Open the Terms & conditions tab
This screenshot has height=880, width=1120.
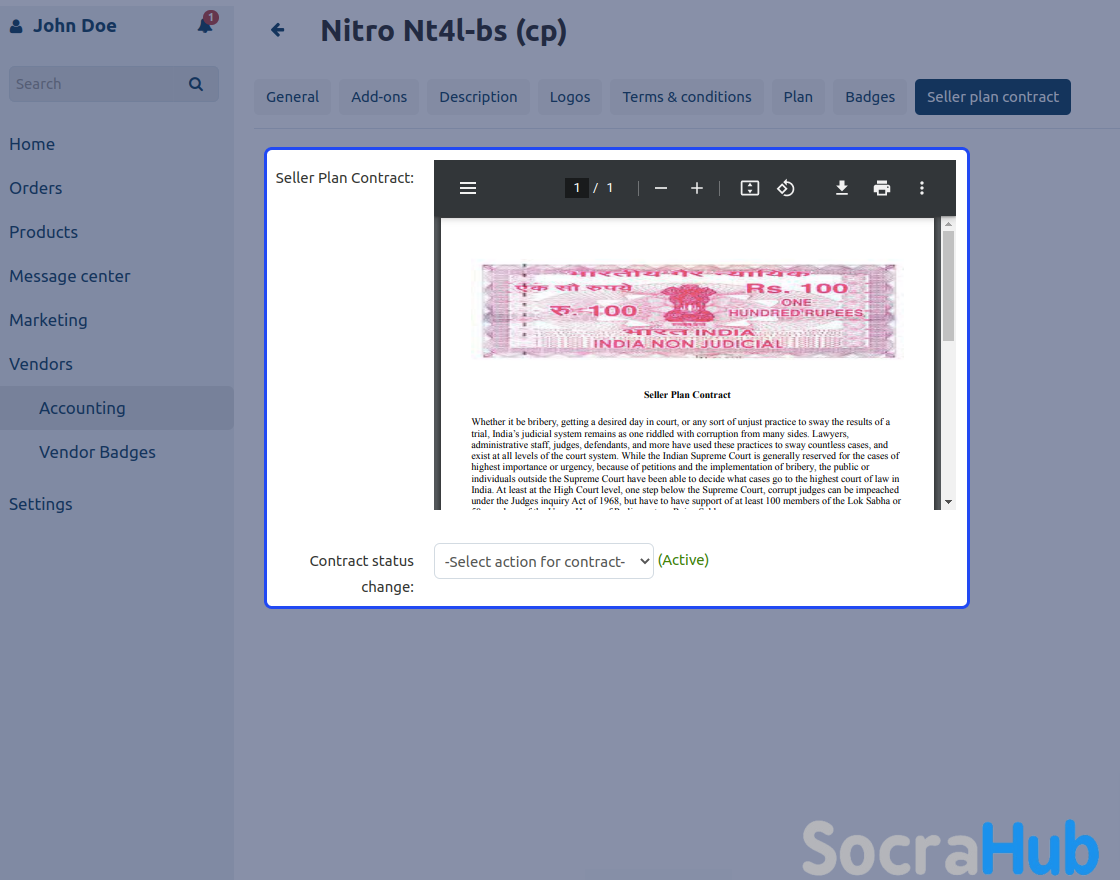click(686, 97)
